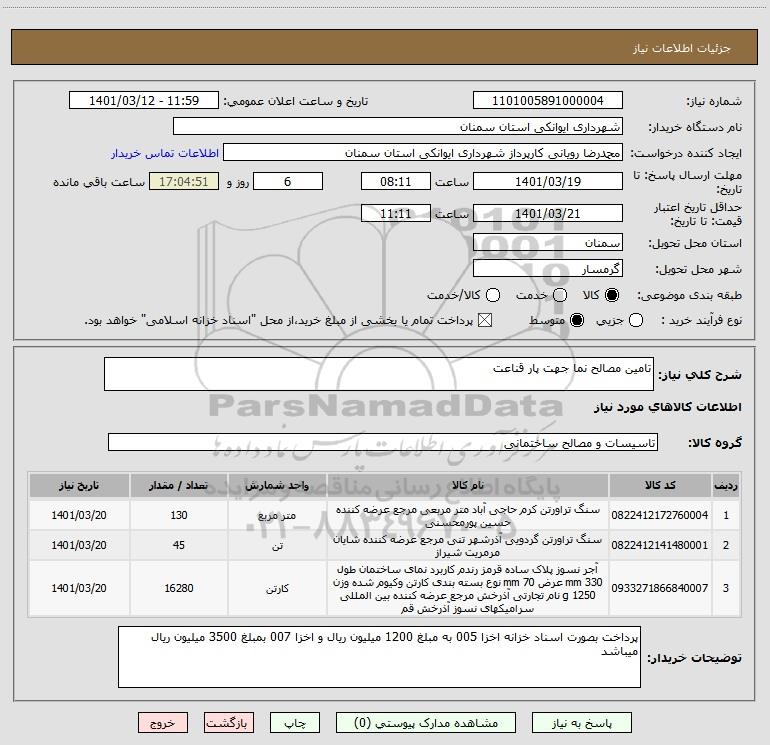Click the delivery city field گرمسار
770x745 pixels.
(x=548, y=269)
